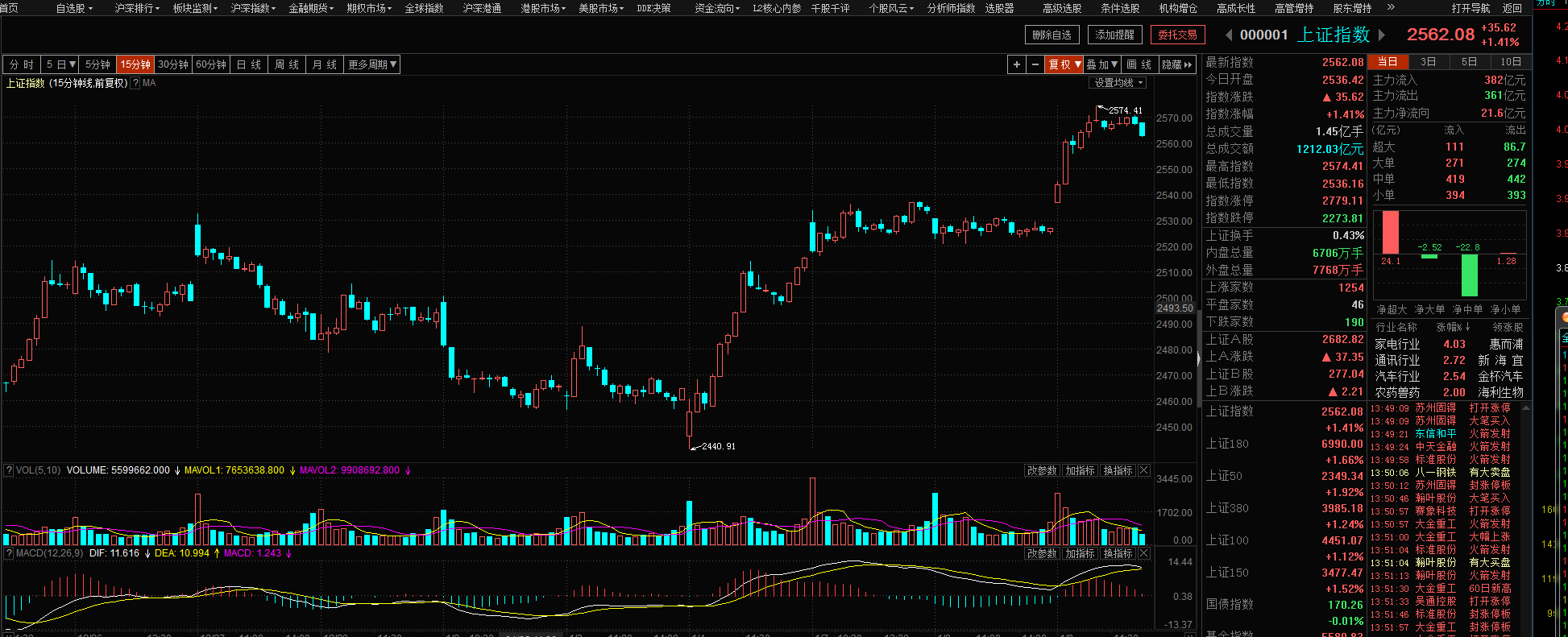Open the 首页 home menu item
The width and height of the screenshot is (1568, 637).
click(9, 8)
